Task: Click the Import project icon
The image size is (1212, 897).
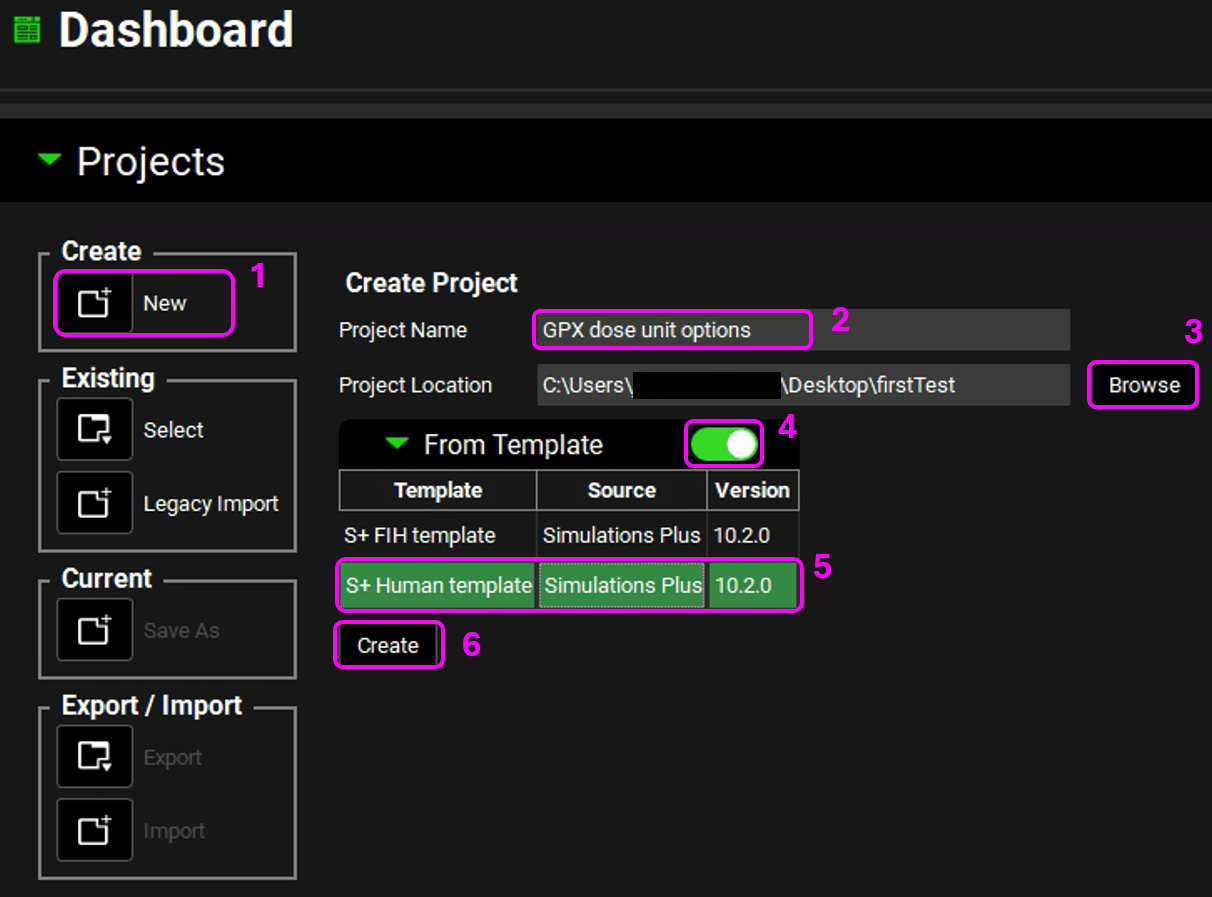Action: pyautogui.click(x=94, y=830)
